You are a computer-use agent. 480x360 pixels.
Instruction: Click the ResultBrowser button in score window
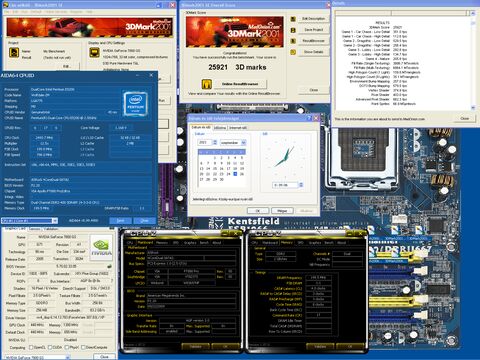coord(313,41)
